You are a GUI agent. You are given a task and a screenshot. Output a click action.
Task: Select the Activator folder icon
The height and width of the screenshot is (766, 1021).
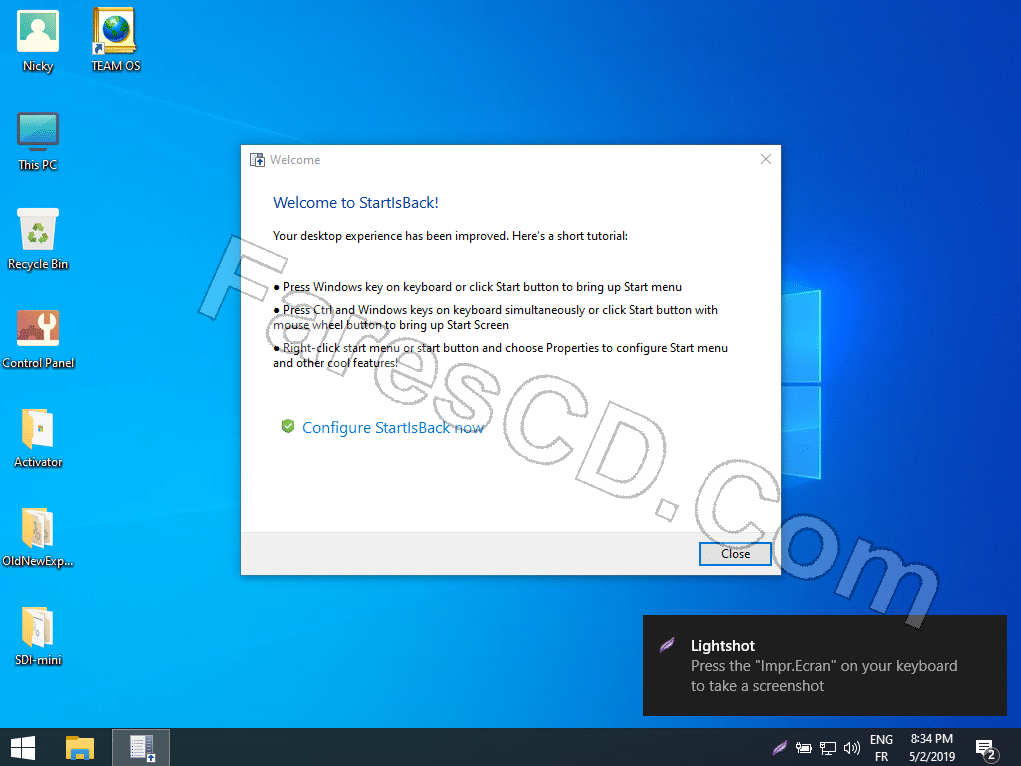tap(38, 438)
